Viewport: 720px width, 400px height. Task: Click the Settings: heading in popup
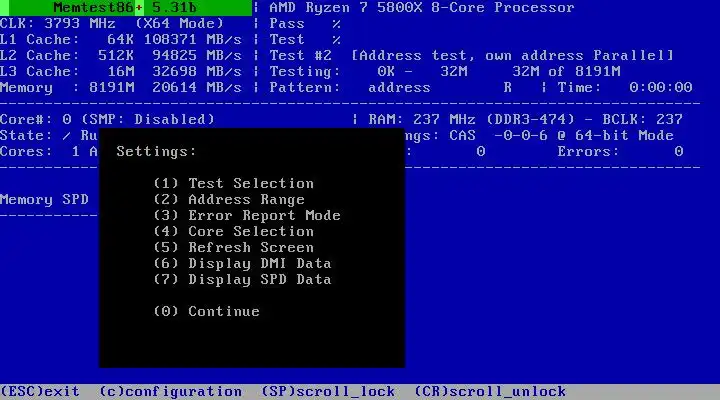pyautogui.click(x=156, y=152)
